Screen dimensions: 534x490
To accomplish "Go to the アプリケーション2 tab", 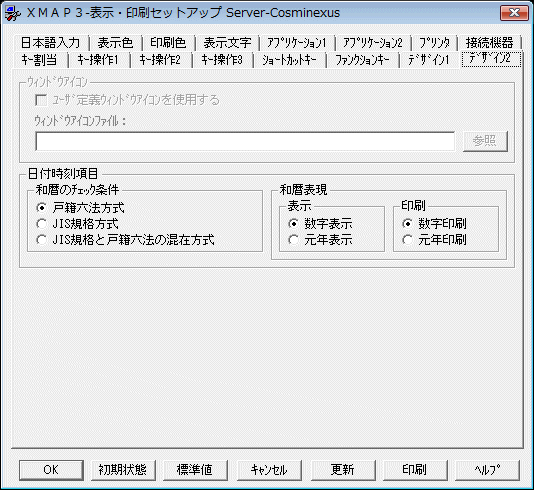I will coord(373,43).
